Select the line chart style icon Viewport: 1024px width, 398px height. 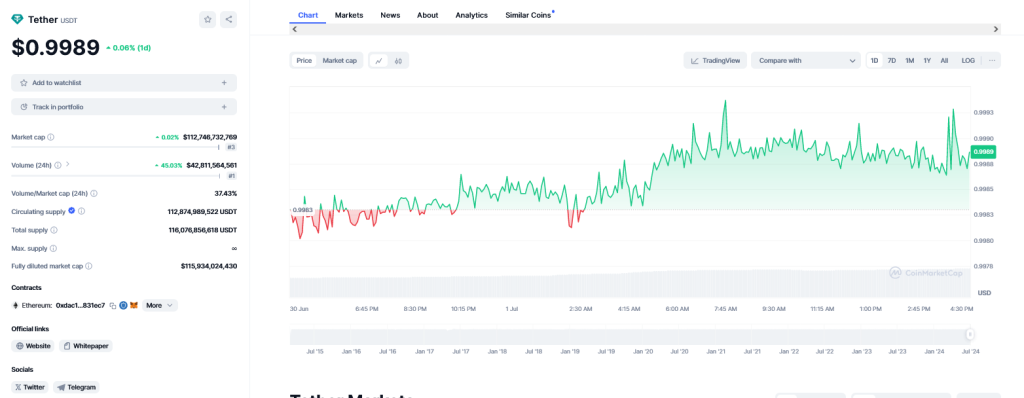[379, 61]
